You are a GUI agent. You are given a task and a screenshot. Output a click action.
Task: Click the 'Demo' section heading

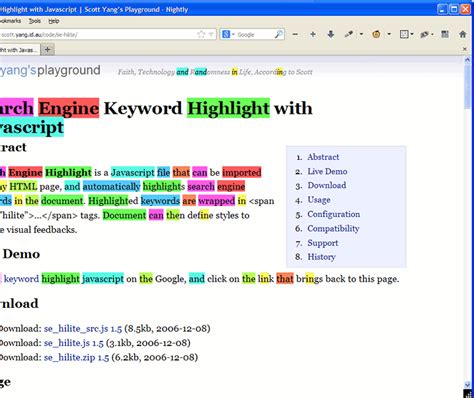[x=21, y=254]
